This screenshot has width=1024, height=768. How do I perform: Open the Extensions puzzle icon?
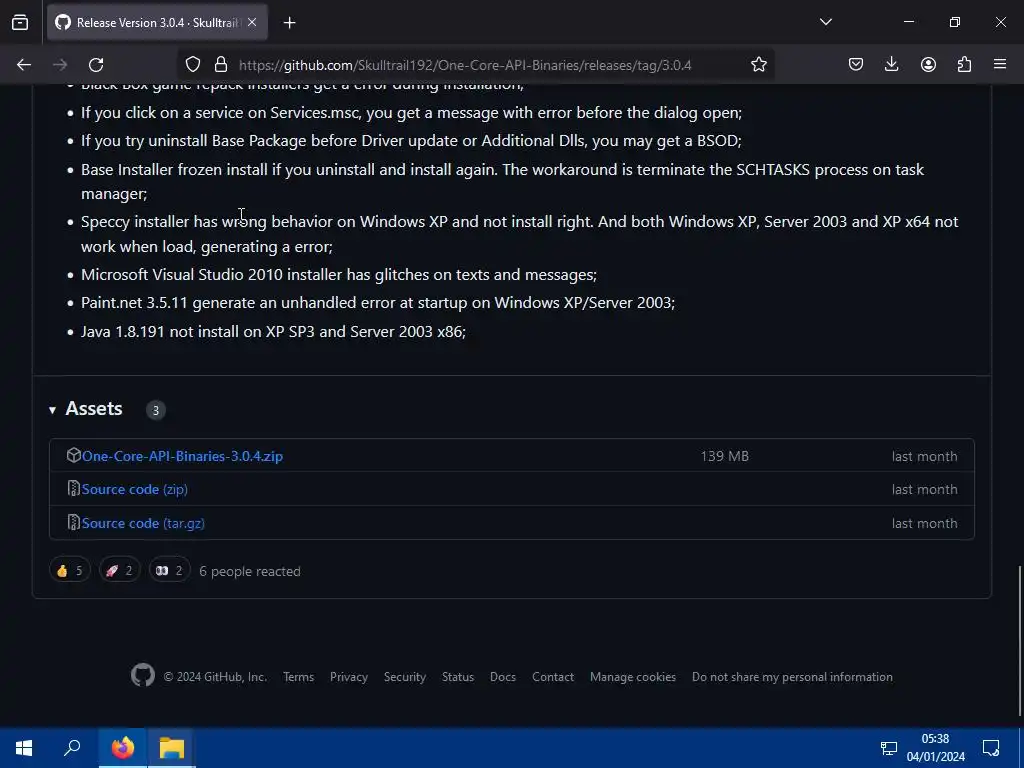click(x=964, y=64)
